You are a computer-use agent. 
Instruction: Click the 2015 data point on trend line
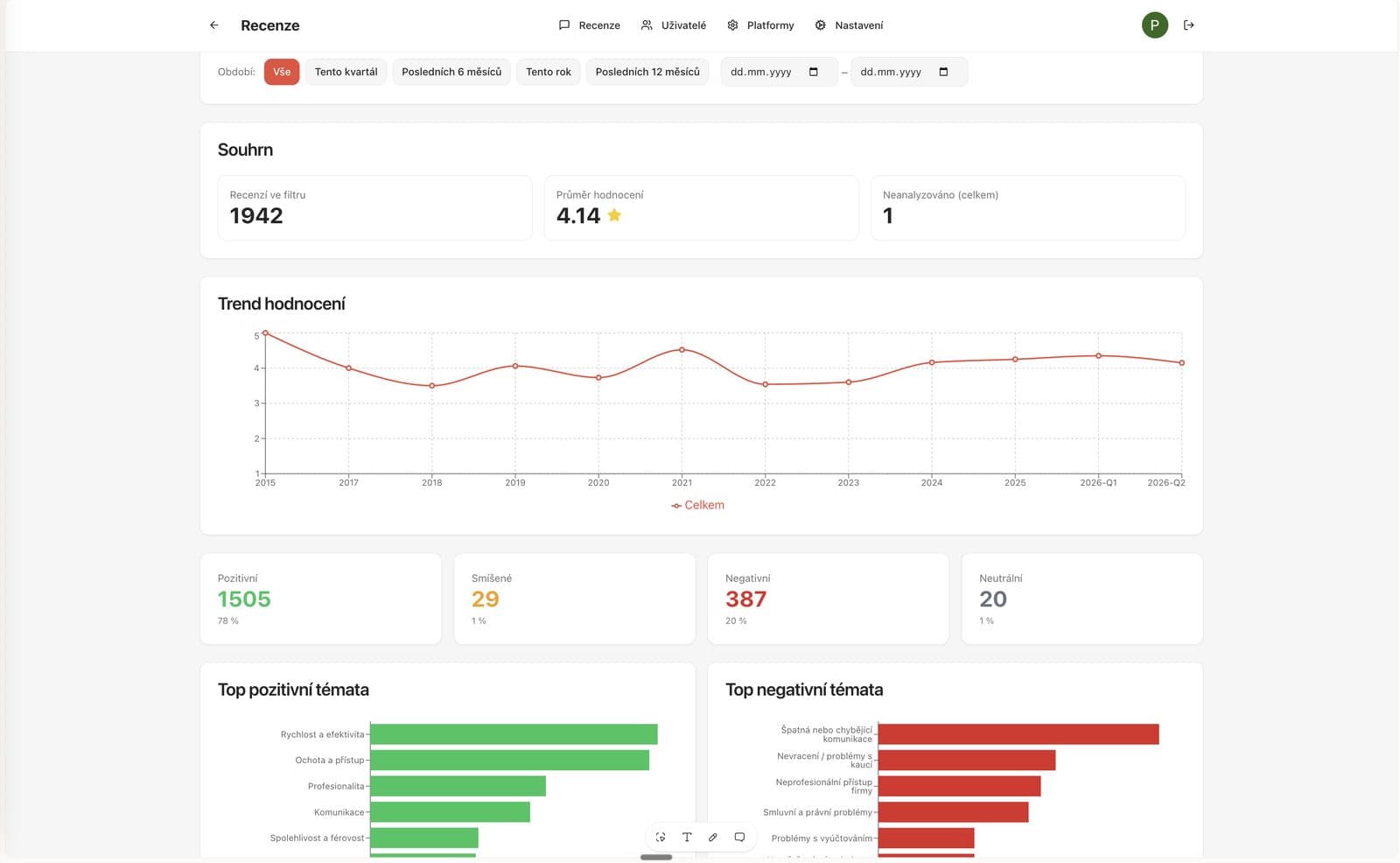click(x=265, y=333)
